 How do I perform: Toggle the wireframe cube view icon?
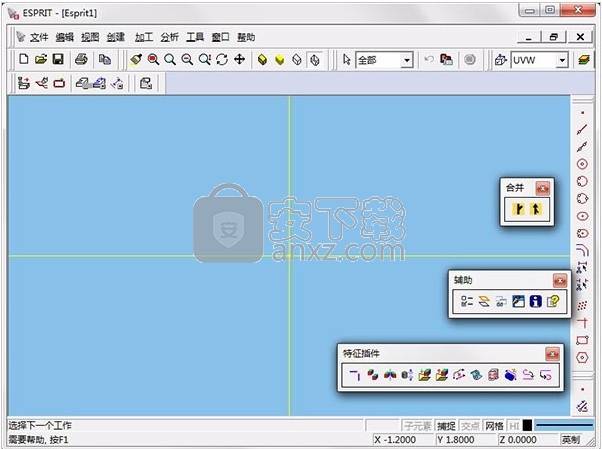[x=297, y=60]
